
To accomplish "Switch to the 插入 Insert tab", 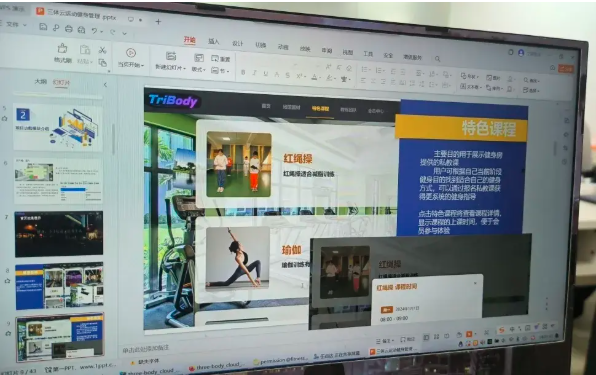I will click(214, 41).
